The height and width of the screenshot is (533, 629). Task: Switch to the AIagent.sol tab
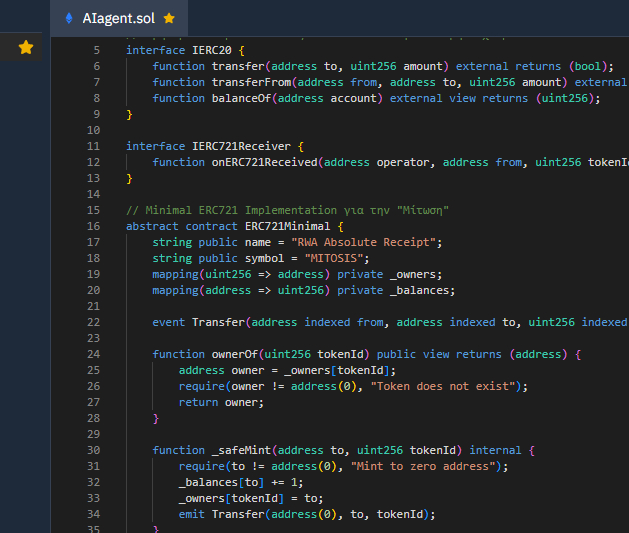pos(119,18)
